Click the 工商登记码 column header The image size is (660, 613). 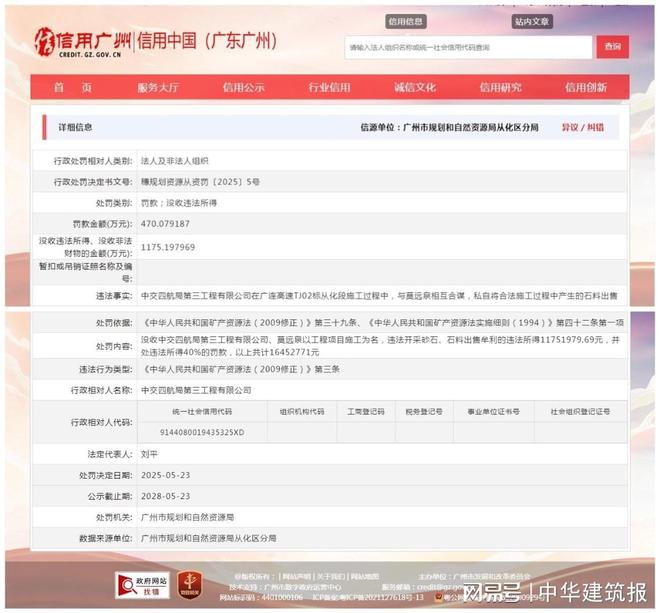coord(366,411)
